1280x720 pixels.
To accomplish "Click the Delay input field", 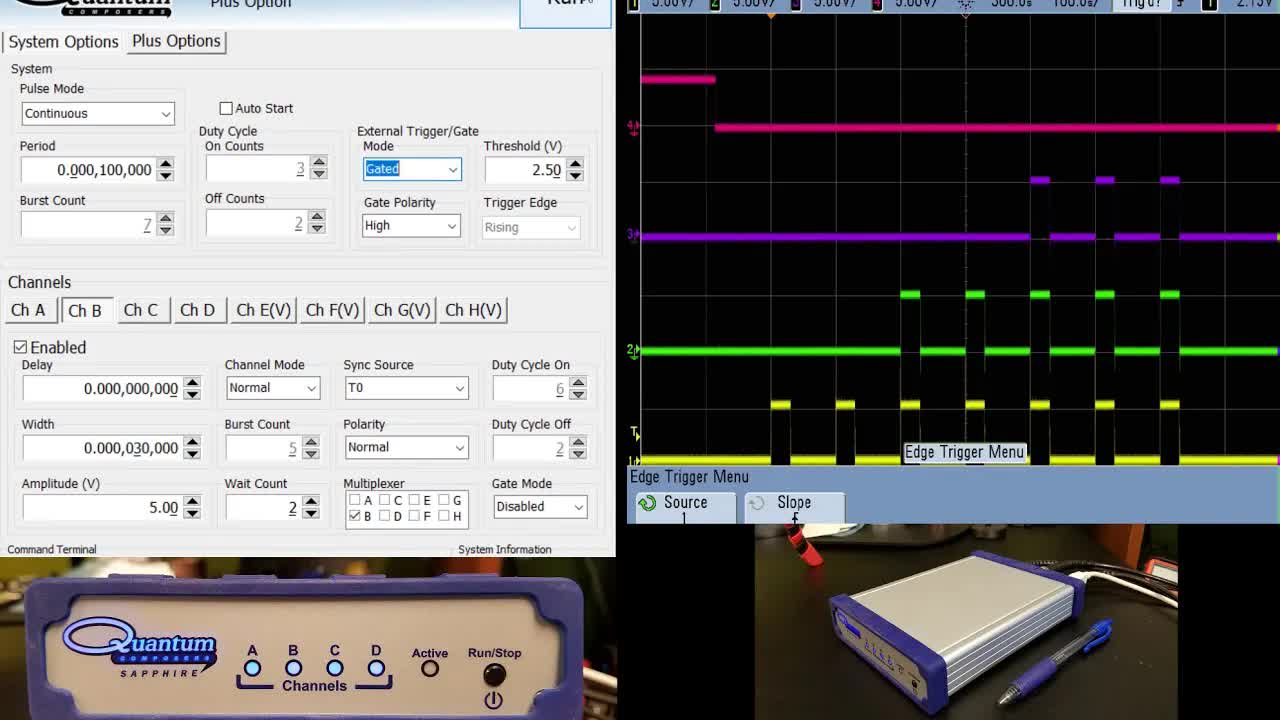I will pos(102,389).
